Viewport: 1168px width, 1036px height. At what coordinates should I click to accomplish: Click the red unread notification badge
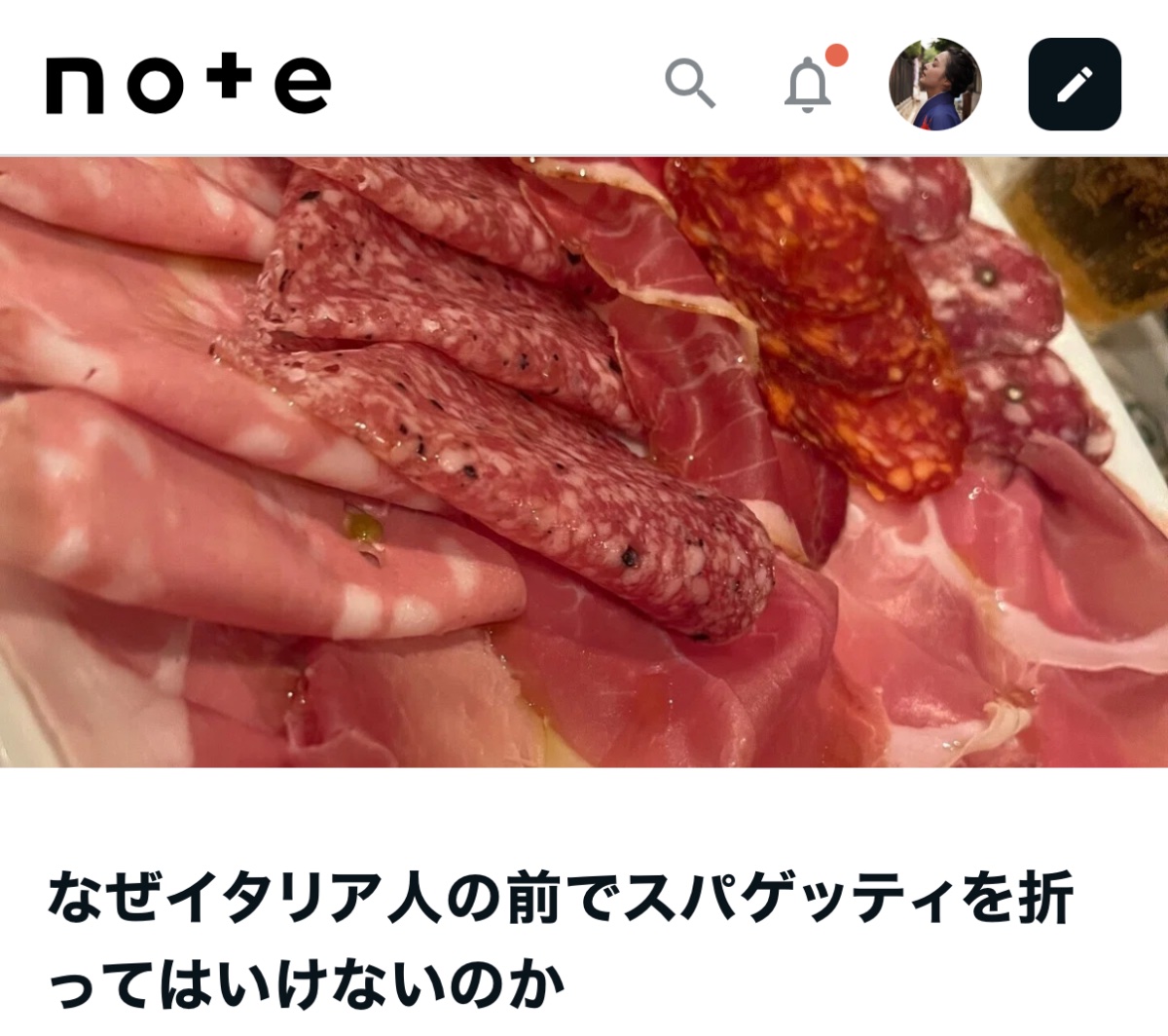(x=835, y=55)
